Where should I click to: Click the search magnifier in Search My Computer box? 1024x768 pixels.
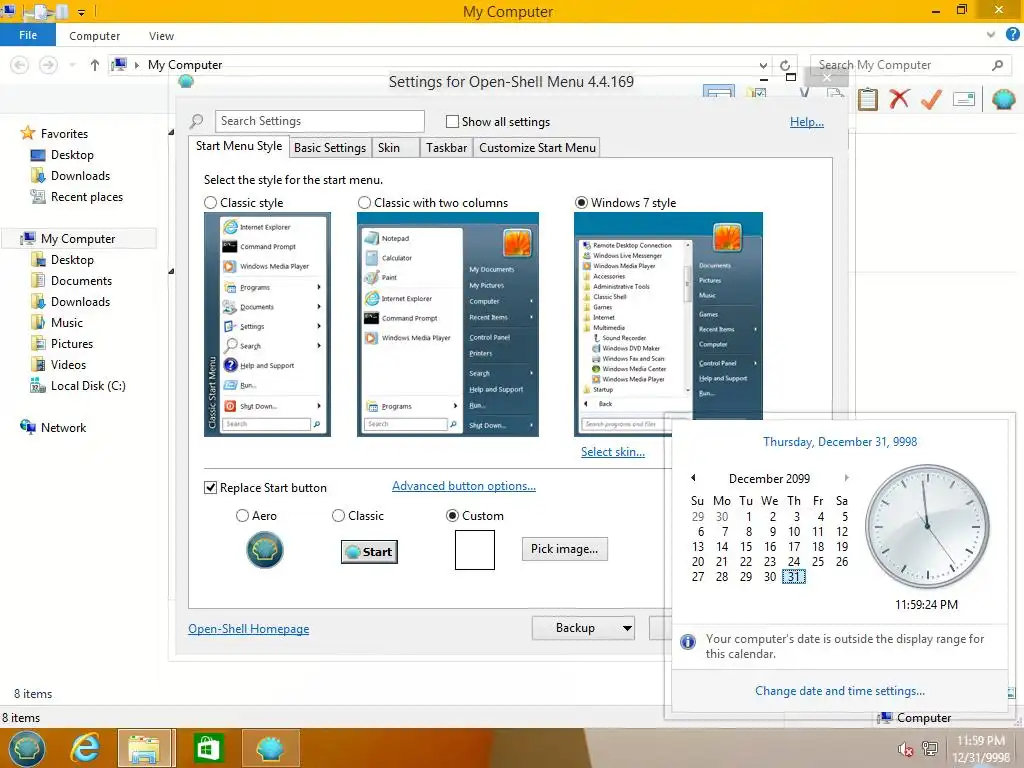coord(997,65)
